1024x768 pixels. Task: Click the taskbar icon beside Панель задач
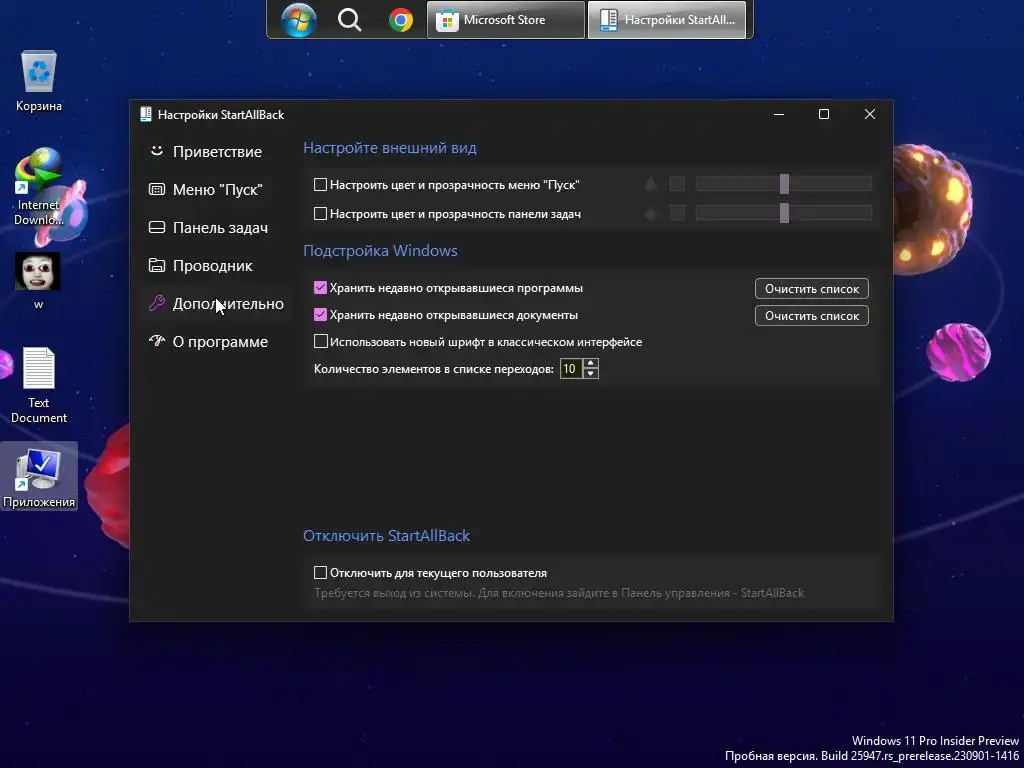pyautogui.click(x=157, y=227)
